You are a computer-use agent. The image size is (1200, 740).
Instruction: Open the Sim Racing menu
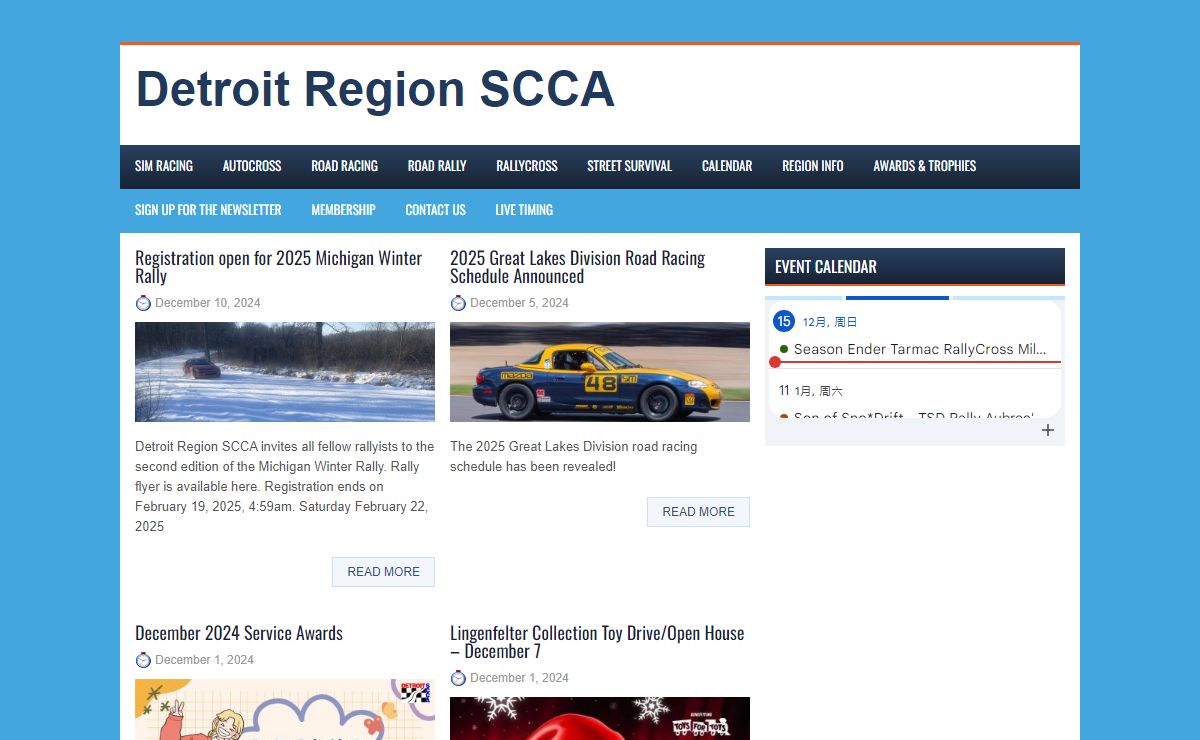164,166
